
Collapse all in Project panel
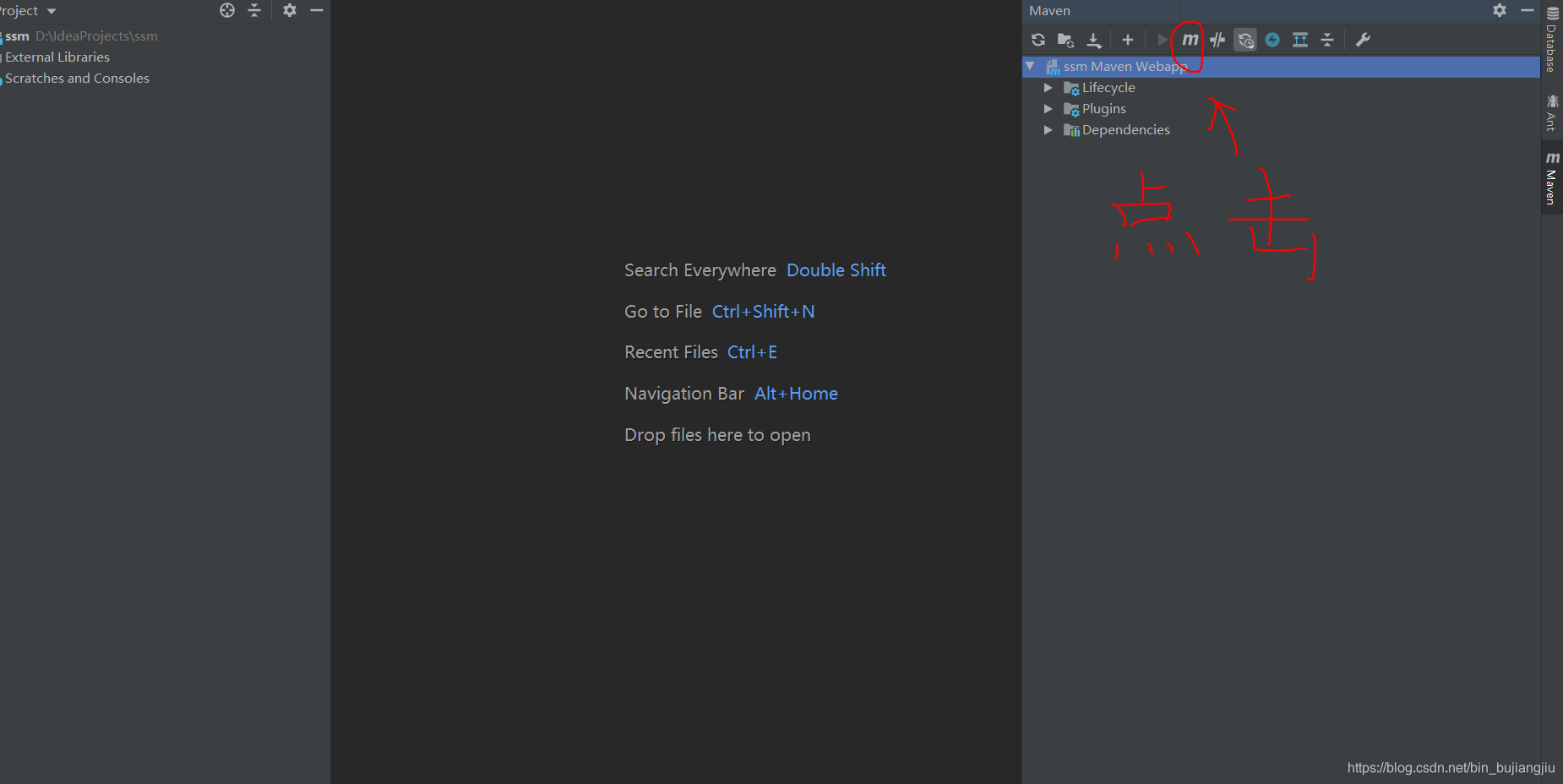pos(254,10)
